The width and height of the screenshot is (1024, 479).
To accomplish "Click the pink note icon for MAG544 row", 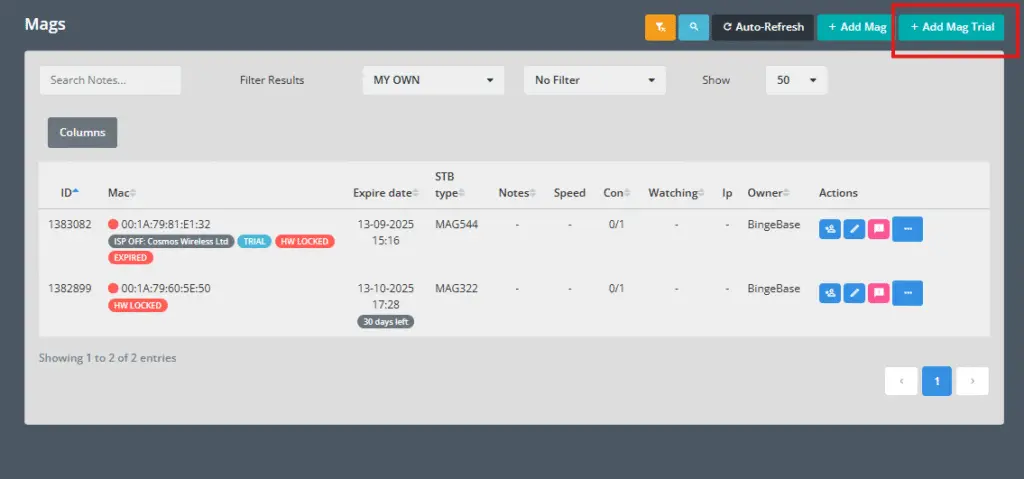I will pyautogui.click(x=878, y=229).
